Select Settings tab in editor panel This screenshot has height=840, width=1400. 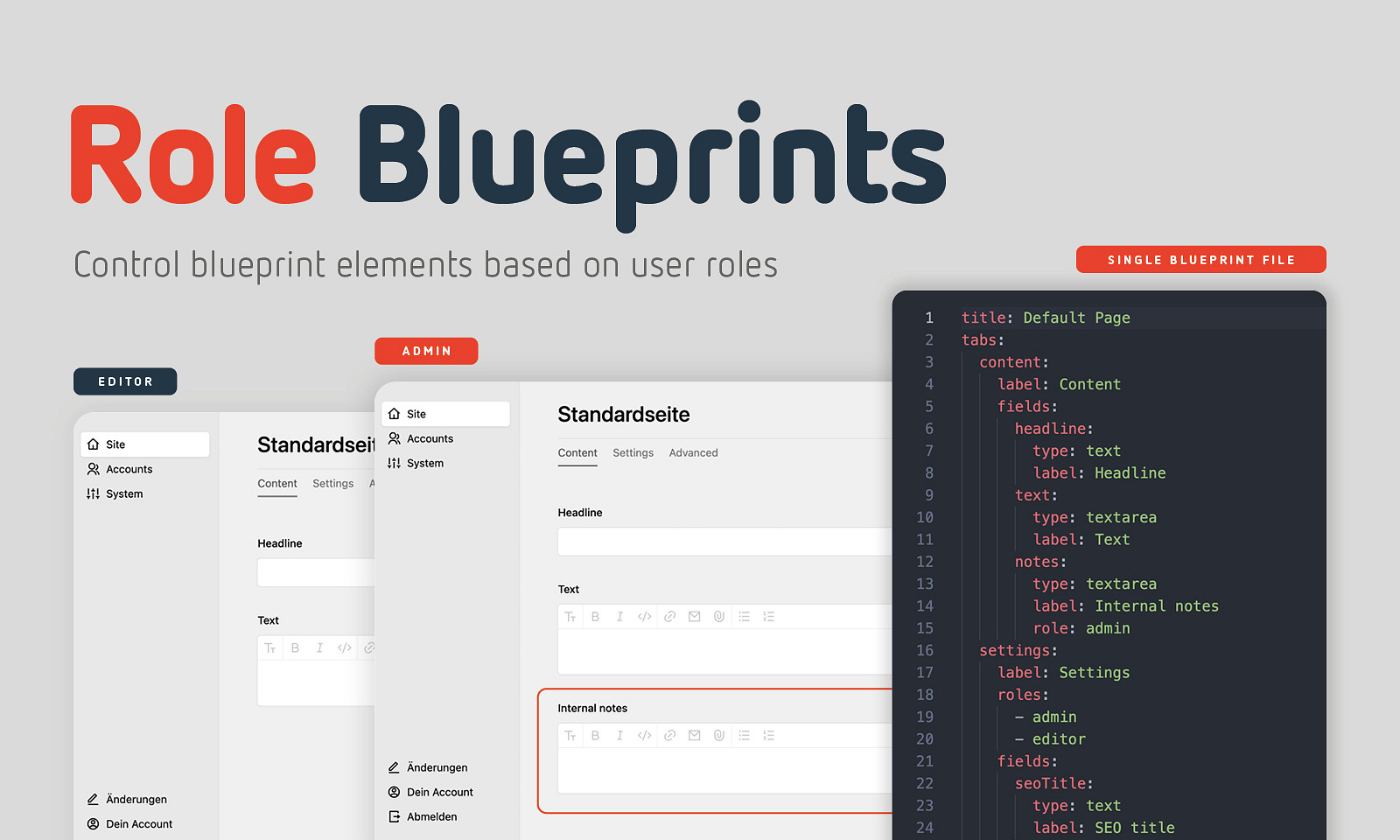click(x=332, y=484)
